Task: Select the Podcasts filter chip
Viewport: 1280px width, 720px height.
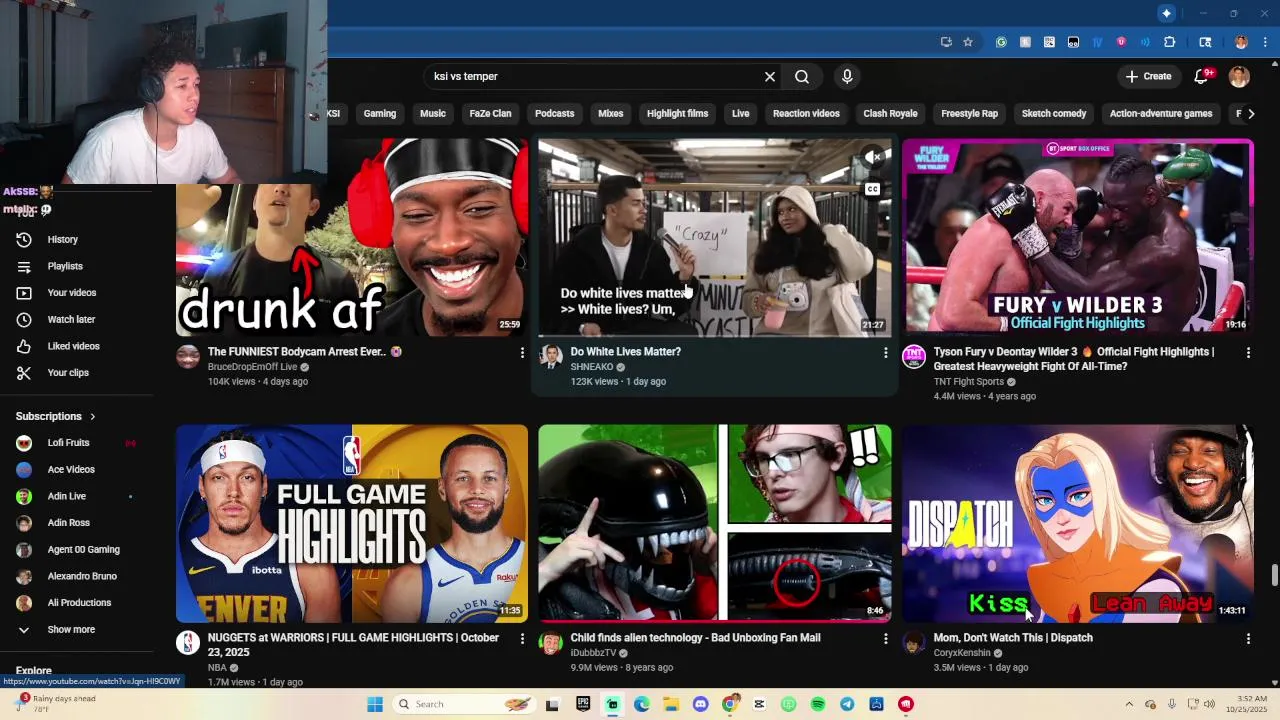Action: pyautogui.click(x=555, y=114)
